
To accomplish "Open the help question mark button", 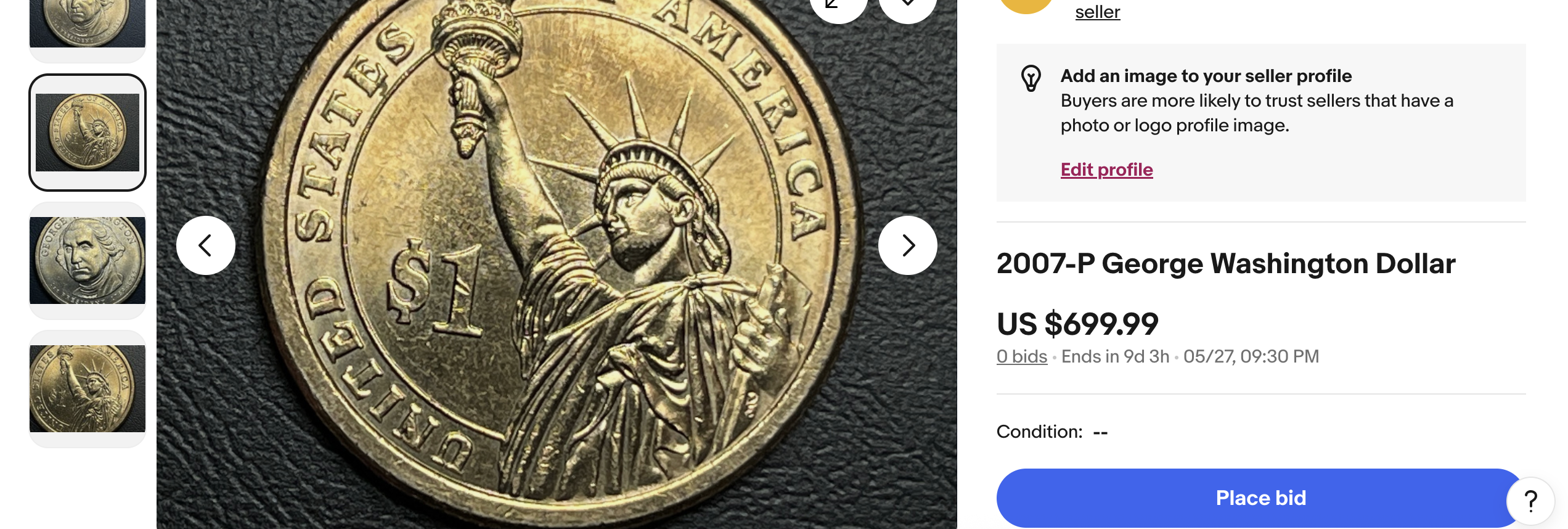I will [1531, 501].
